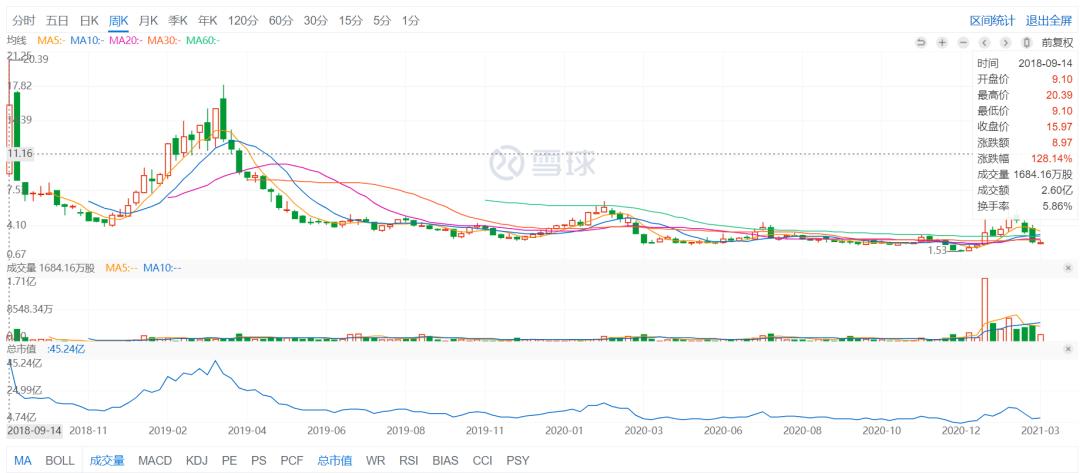Open 区间统计 range statistics

coord(993,21)
